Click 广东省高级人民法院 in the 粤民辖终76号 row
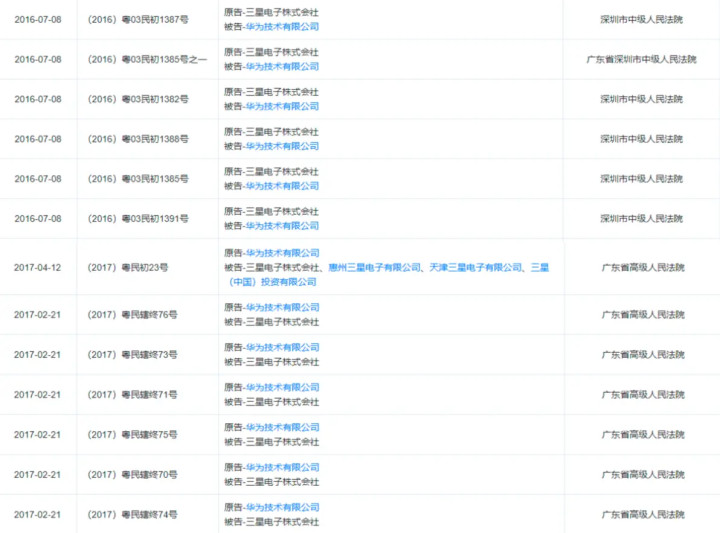The image size is (720, 533). click(x=643, y=314)
